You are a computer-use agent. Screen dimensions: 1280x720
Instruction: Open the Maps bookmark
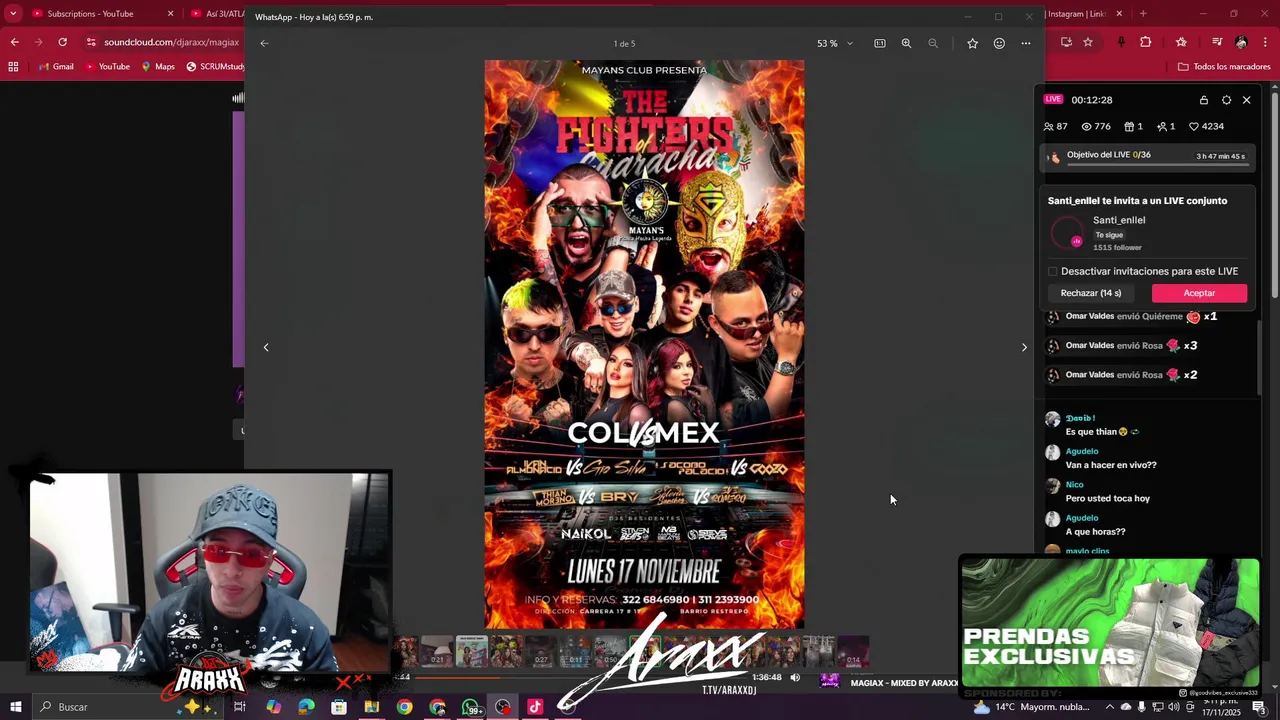click(x=158, y=67)
